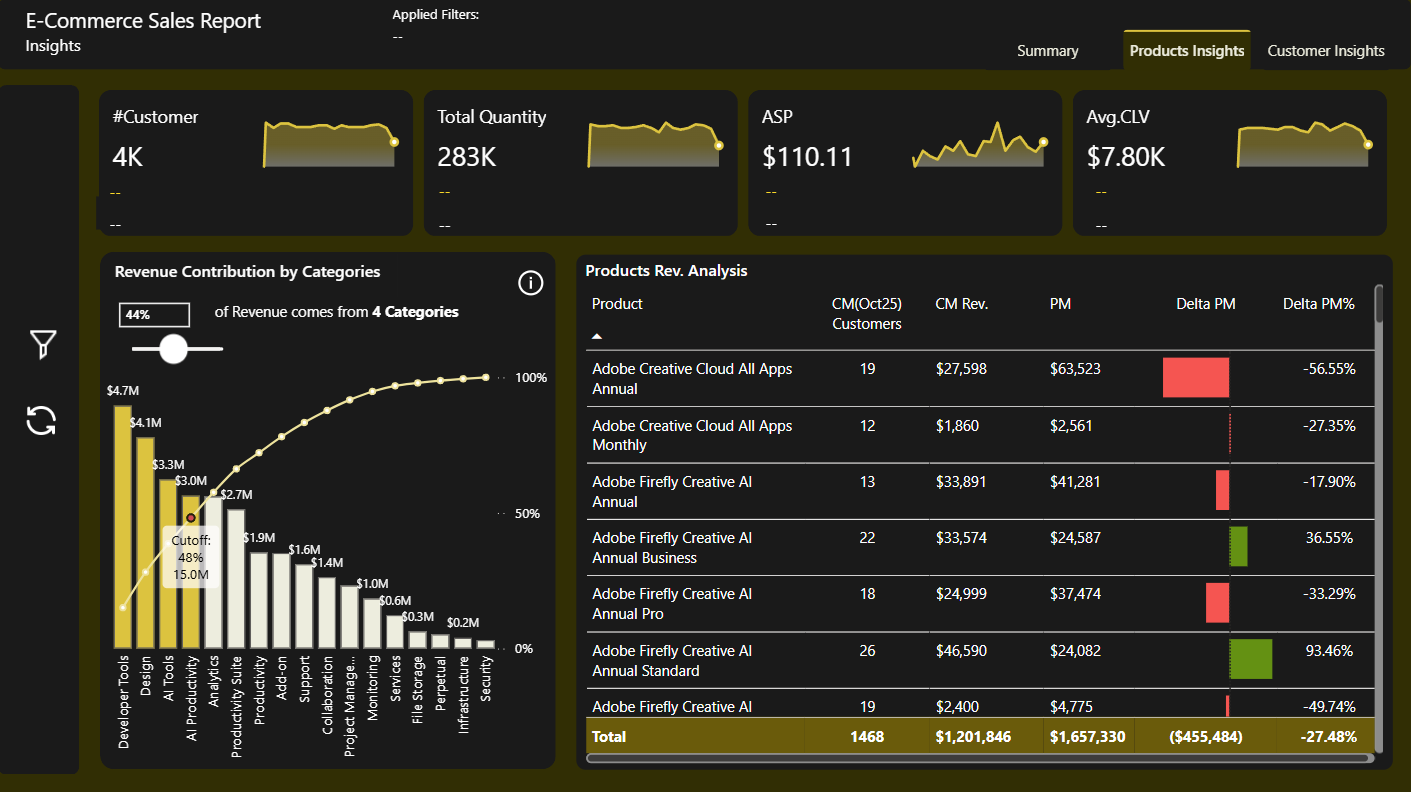Click the revenue percentage slider handle
This screenshot has width=1412, height=792.
point(174,348)
